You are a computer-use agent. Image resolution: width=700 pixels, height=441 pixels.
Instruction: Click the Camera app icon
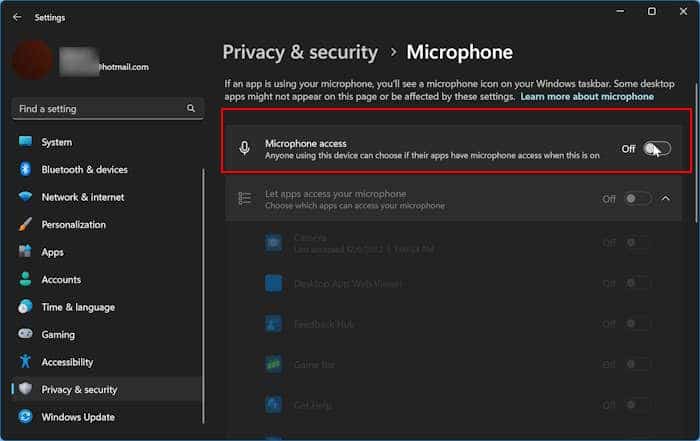pyautogui.click(x=274, y=243)
